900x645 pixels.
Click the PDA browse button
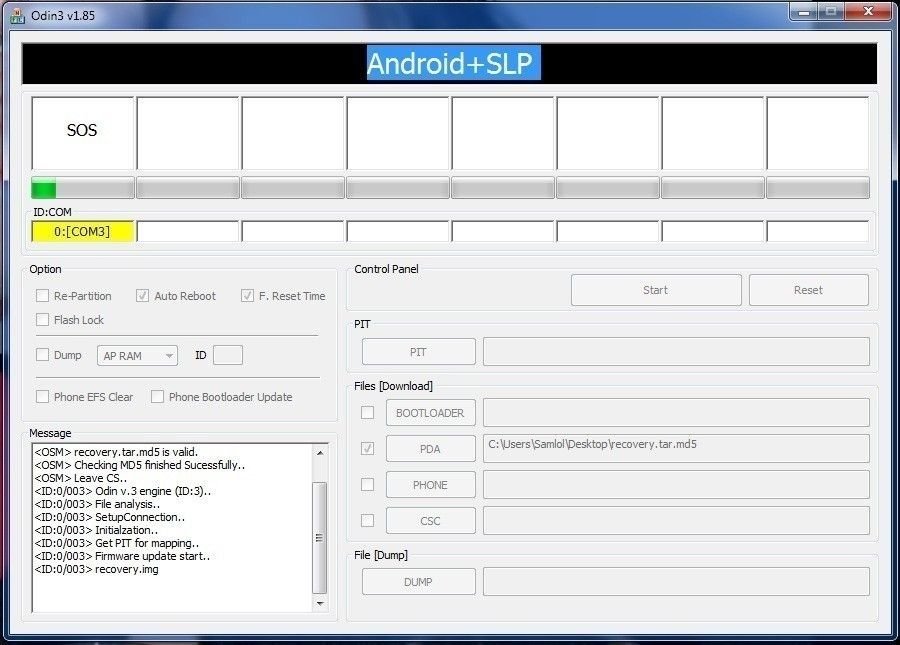(x=430, y=449)
